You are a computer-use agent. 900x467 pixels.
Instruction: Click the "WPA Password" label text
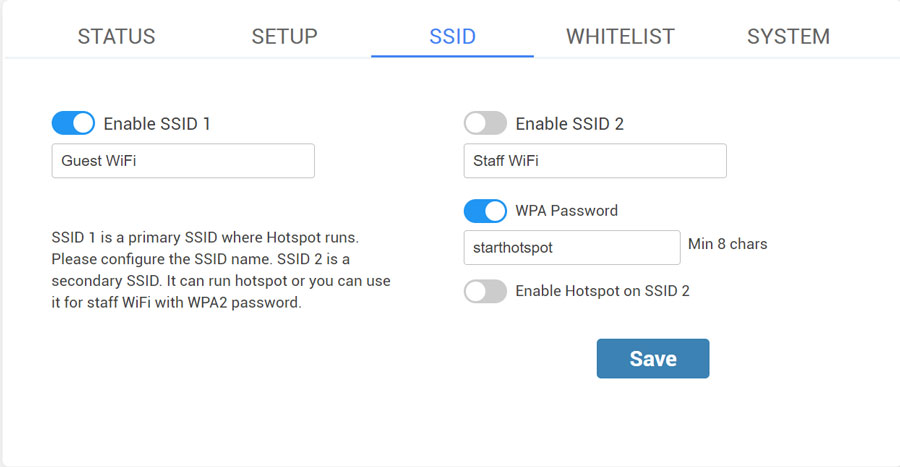coord(566,211)
